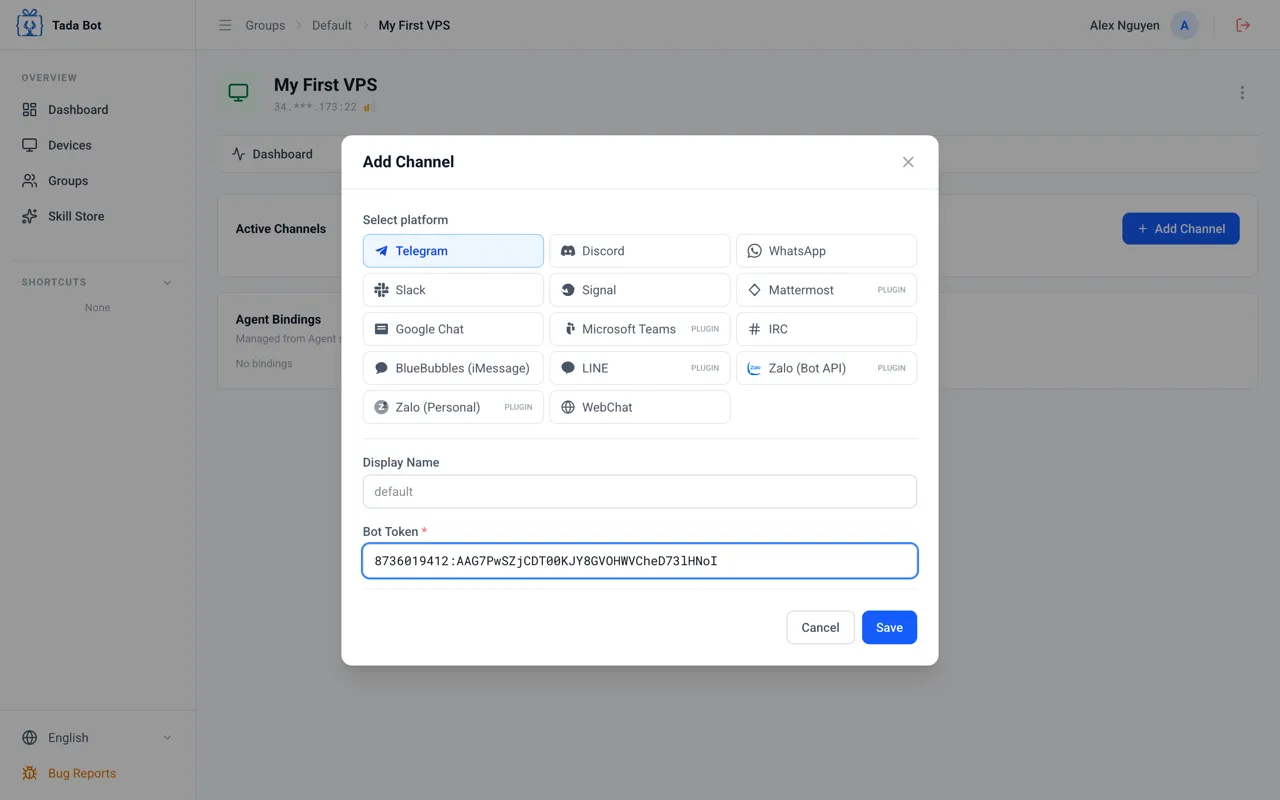Open the three-dot device options menu
Screen dimensions: 1280x800
(1242, 93)
